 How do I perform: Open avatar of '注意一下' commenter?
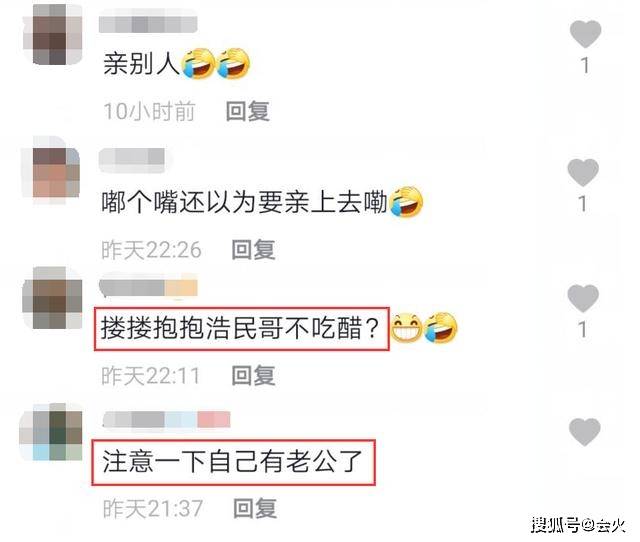pos(51,432)
